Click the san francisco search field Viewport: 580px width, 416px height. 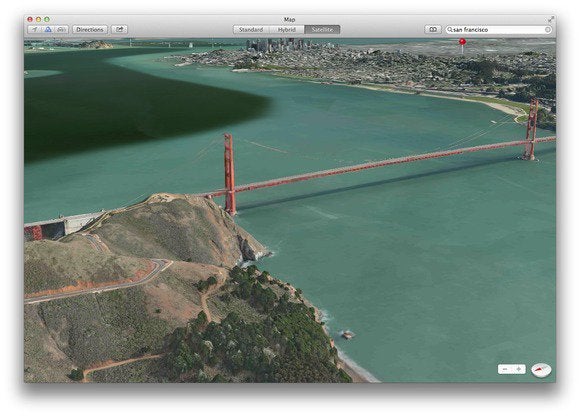point(499,30)
